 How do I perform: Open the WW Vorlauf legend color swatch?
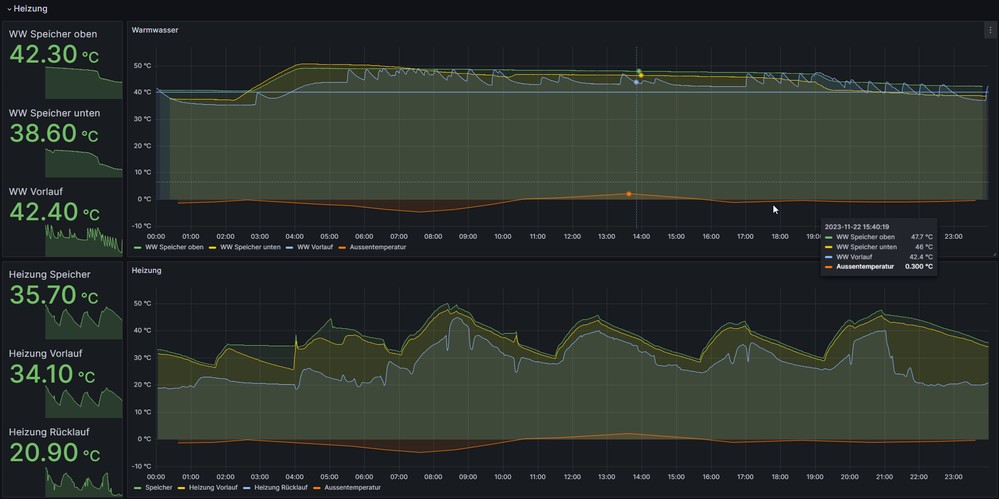pos(290,246)
